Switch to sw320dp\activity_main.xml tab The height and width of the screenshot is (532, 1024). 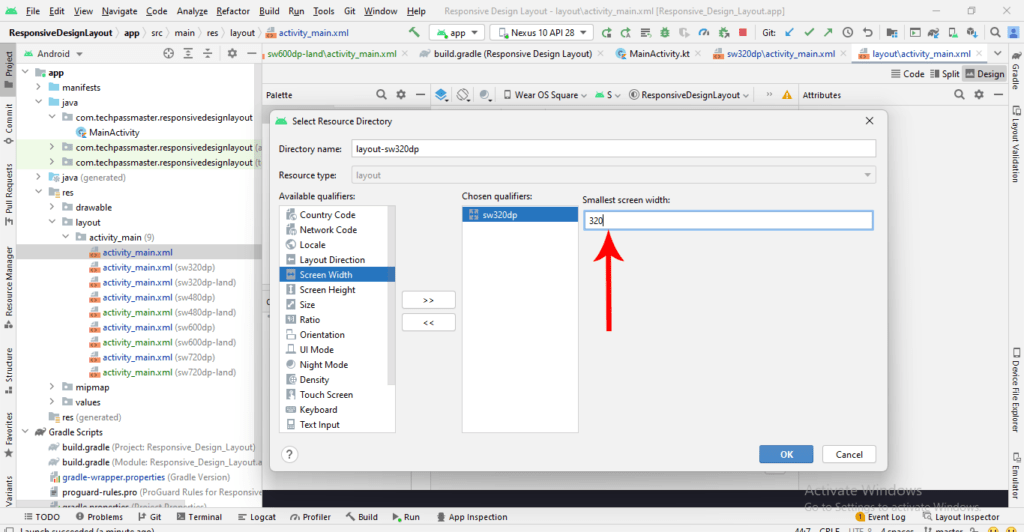click(x=779, y=54)
